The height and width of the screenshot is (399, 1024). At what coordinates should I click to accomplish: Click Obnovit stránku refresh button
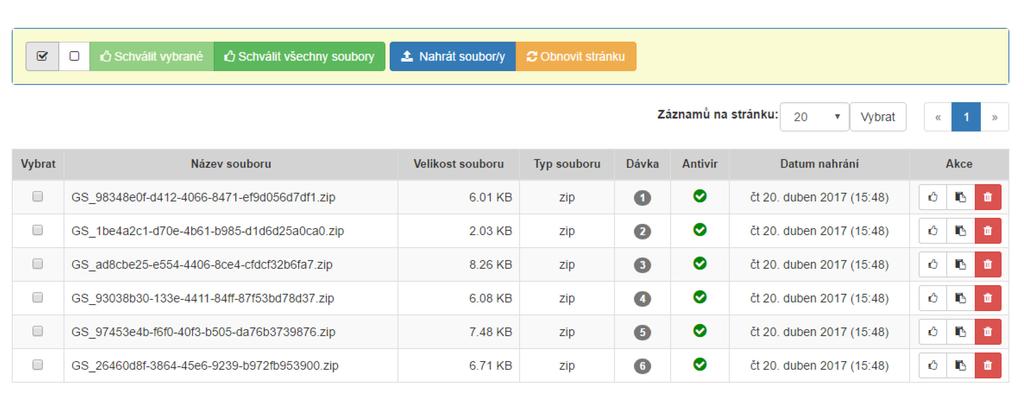pyautogui.click(x=575, y=56)
